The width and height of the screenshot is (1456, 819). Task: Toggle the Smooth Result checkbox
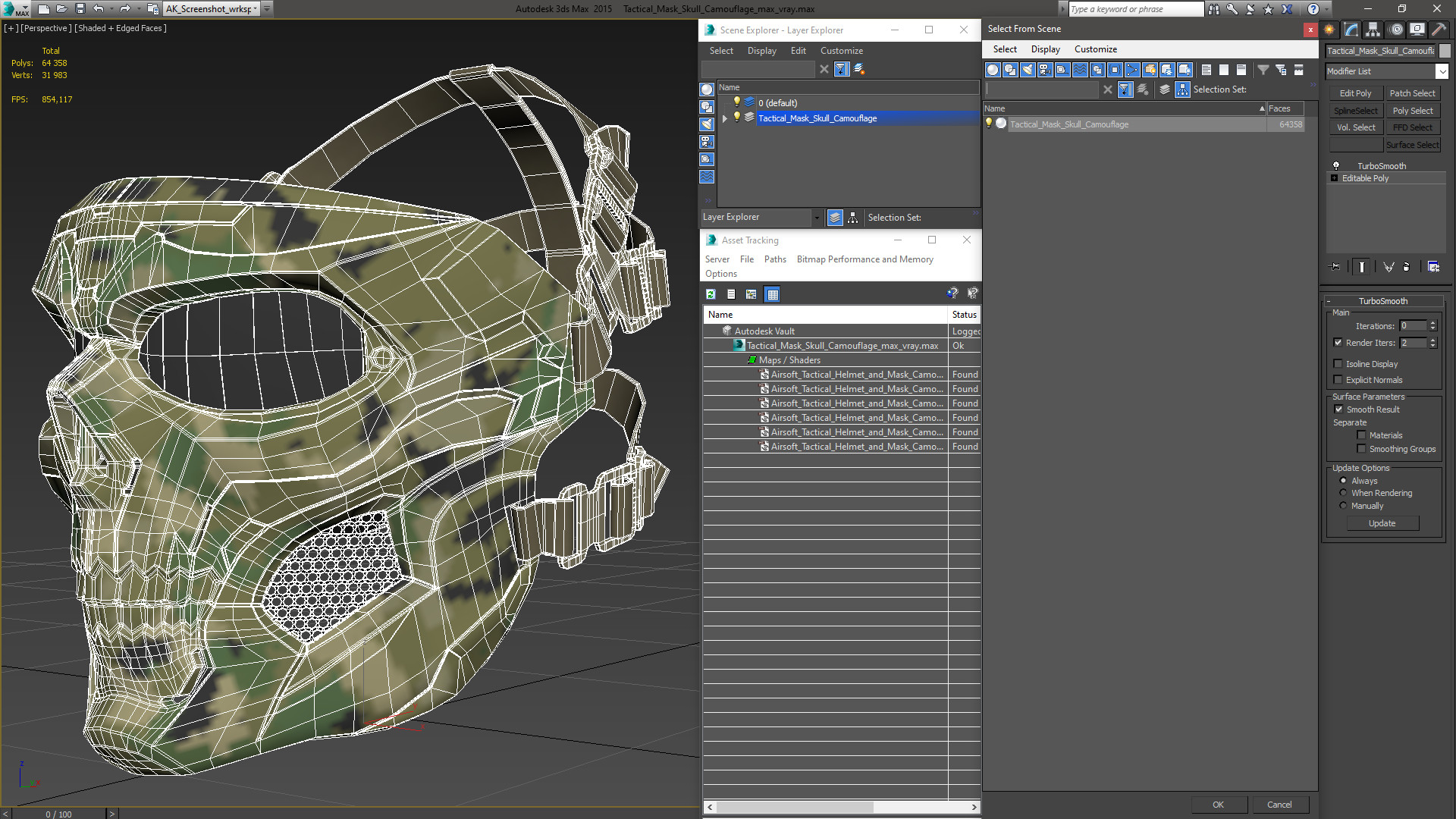[1338, 409]
